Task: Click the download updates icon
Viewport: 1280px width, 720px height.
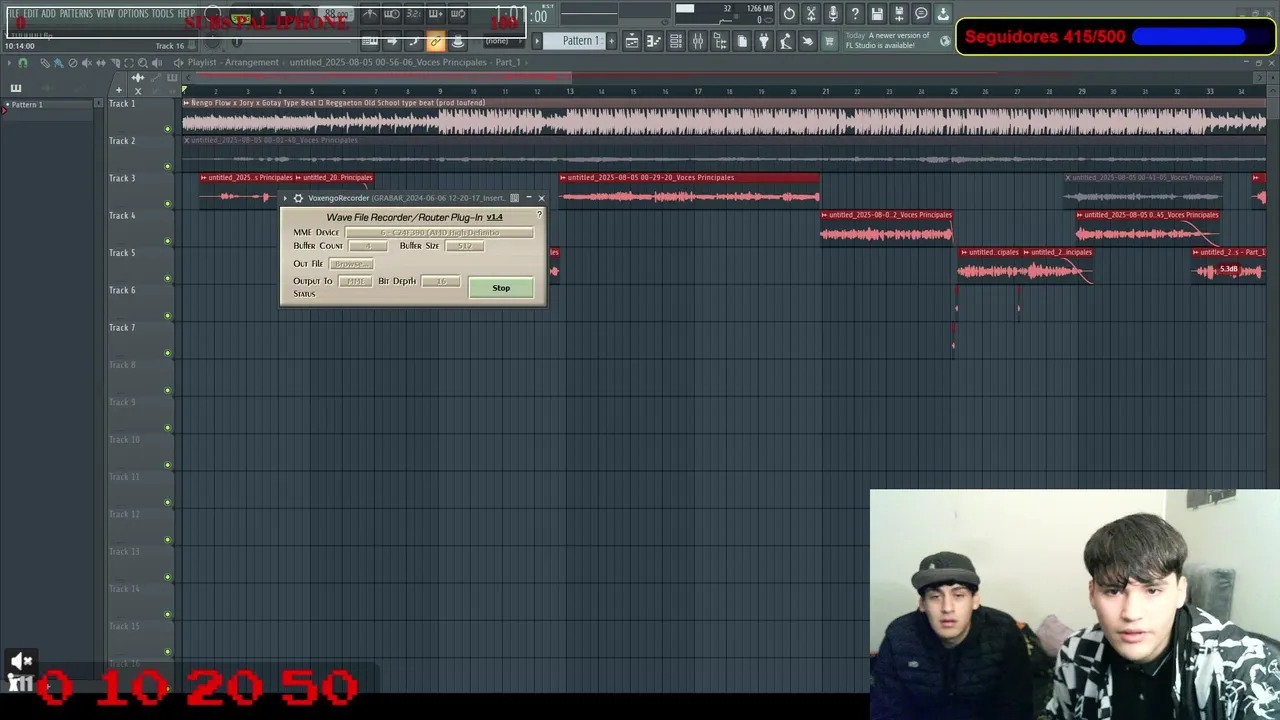Action: (943, 14)
